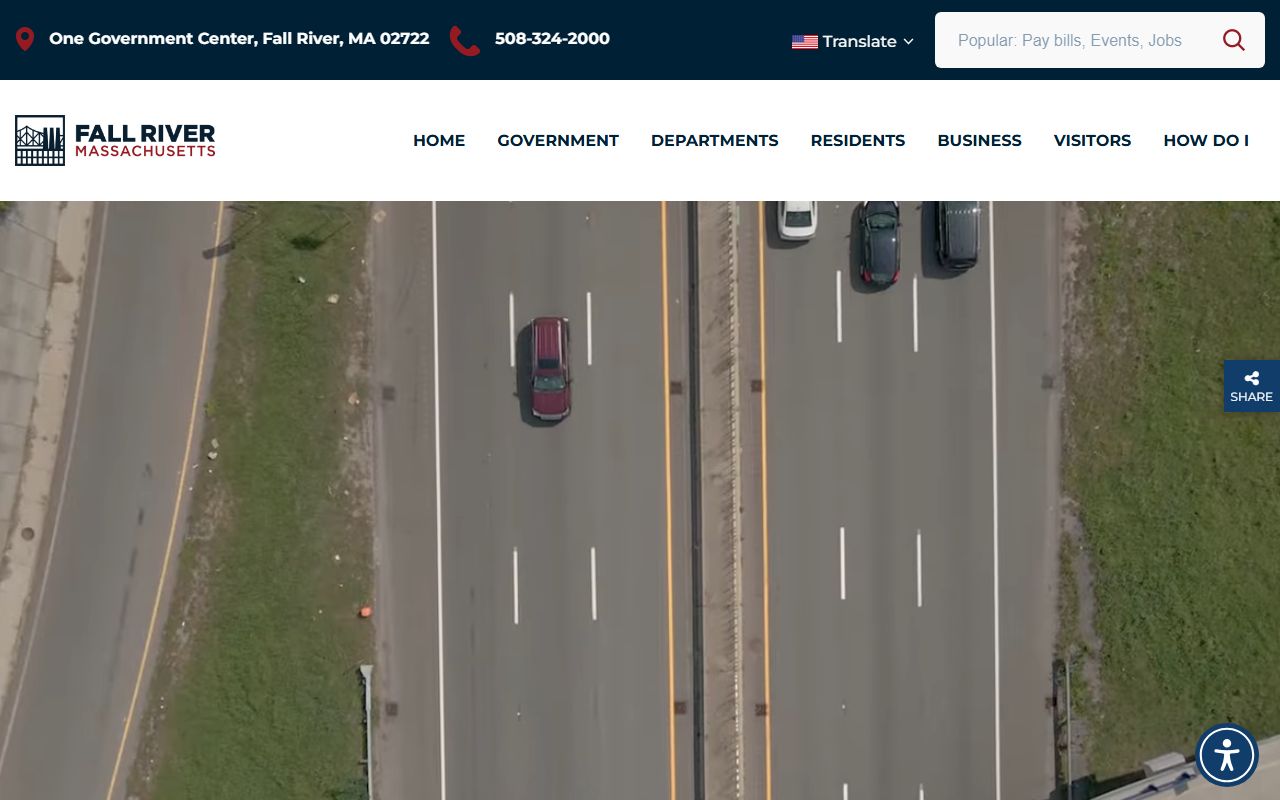The height and width of the screenshot is (800, 1280).
Task: Open the Government menu
Action: 558,141
